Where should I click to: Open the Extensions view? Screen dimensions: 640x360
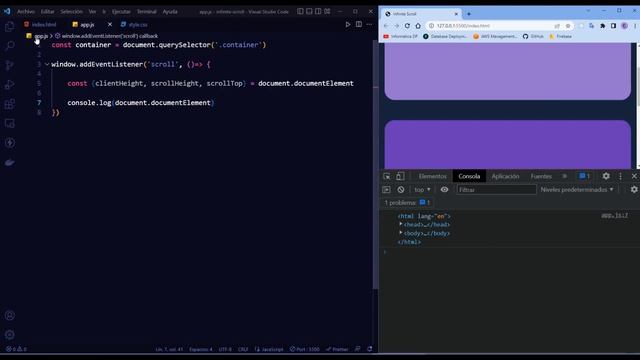9,104
